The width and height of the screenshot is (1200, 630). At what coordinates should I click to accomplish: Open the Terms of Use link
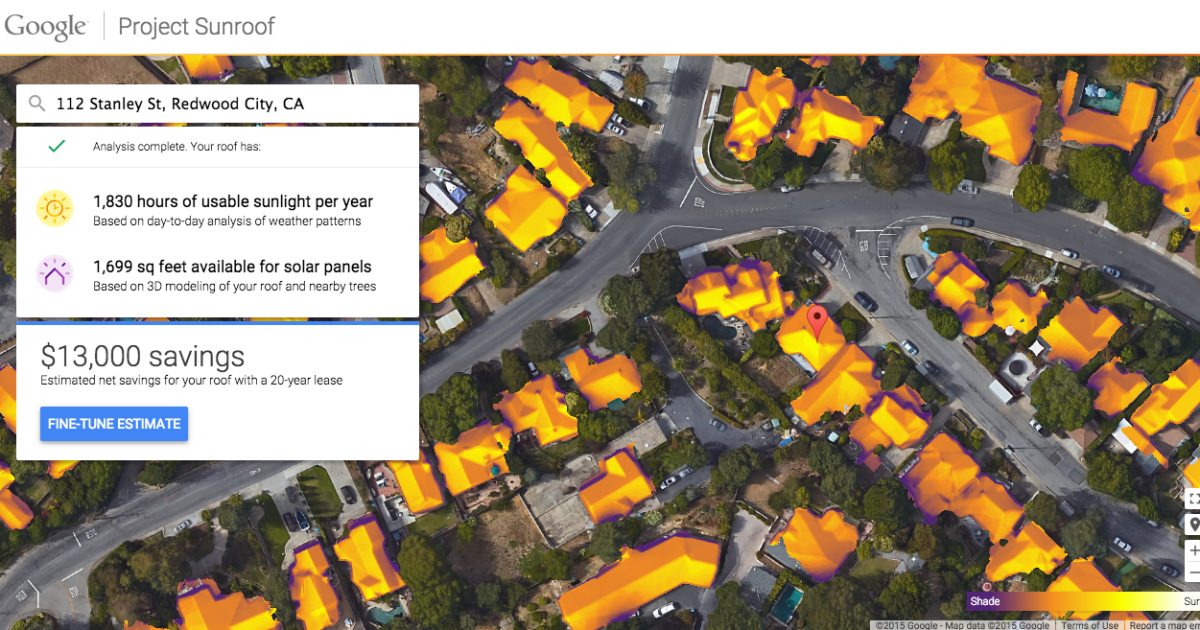pos(1088,623)
